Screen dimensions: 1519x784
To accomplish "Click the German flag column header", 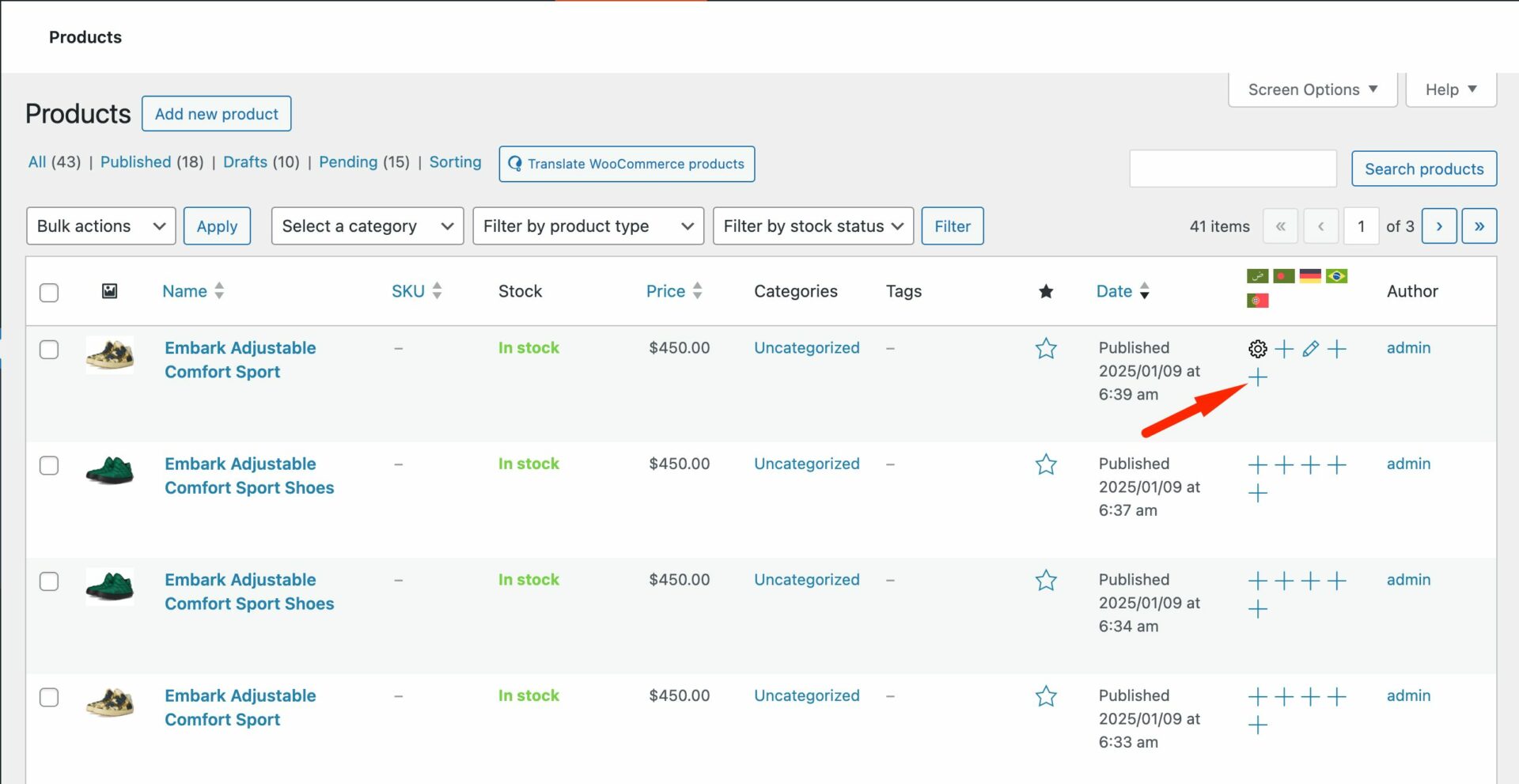I will click(x=1310, y=276).
